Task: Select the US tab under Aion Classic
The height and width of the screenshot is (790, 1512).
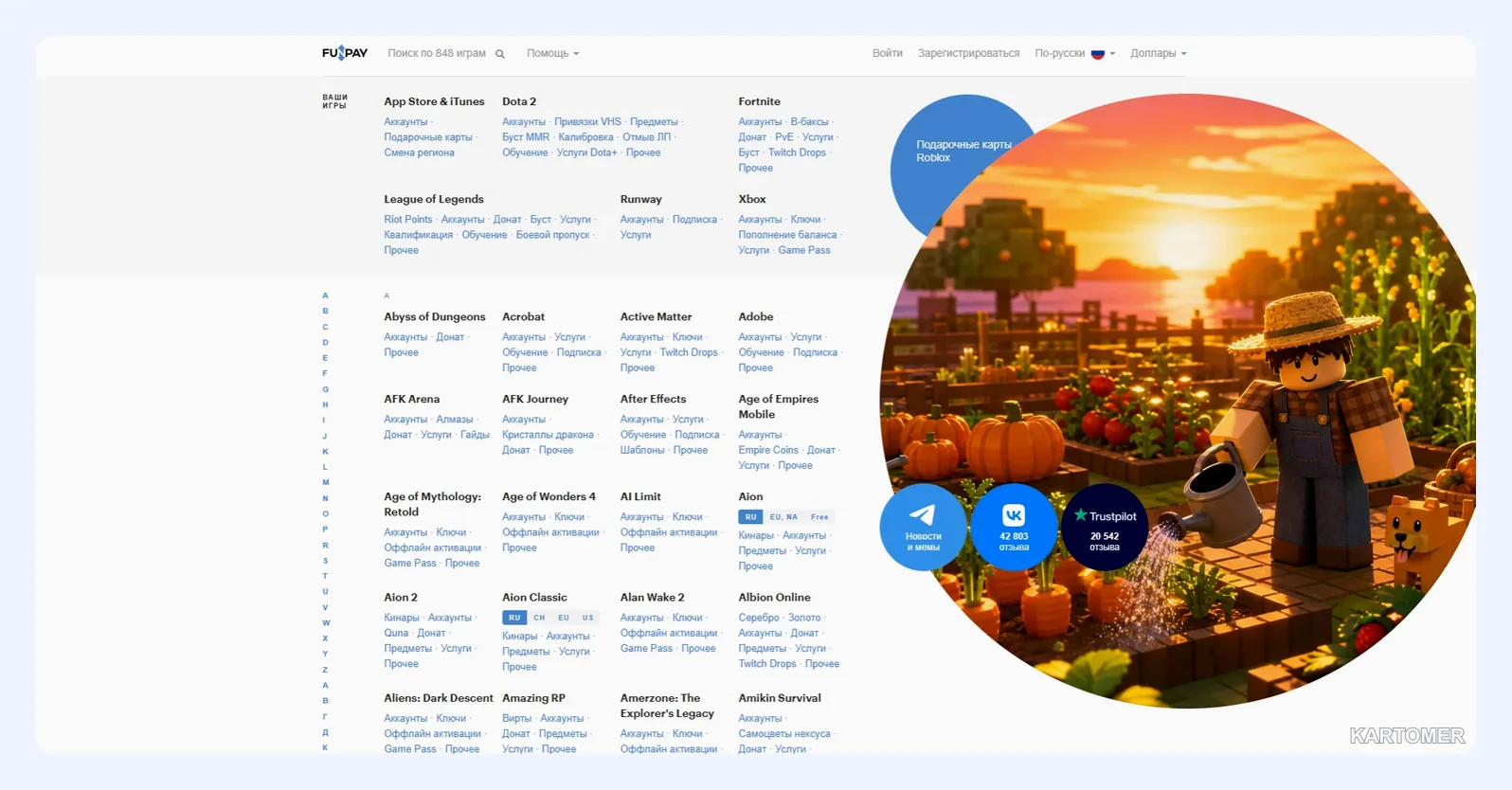Action: pyautogui.click(x=588, y=618)
